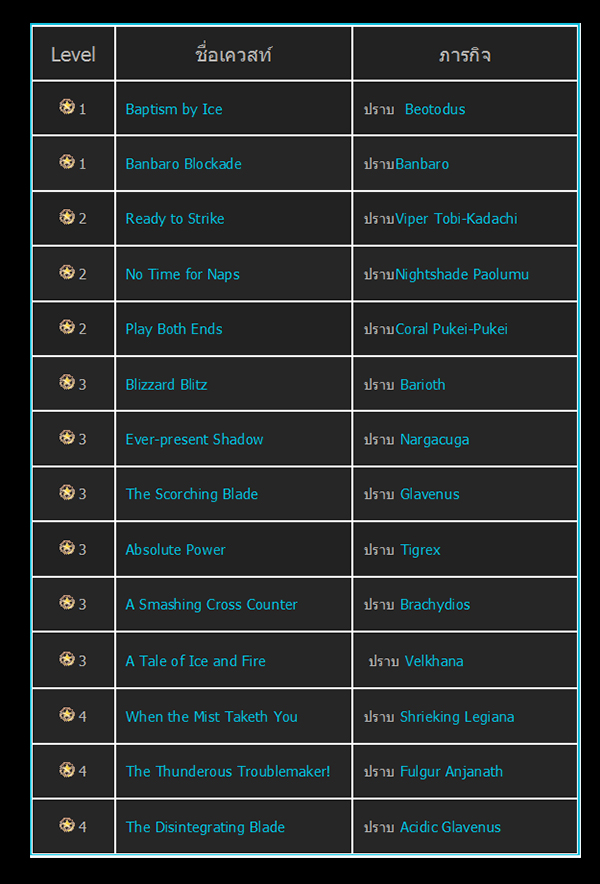This screenshot has height=884, width=600.
Task: Open the Play Both Ends quest link
Action: pyautogui.click(x=174, y=329)
